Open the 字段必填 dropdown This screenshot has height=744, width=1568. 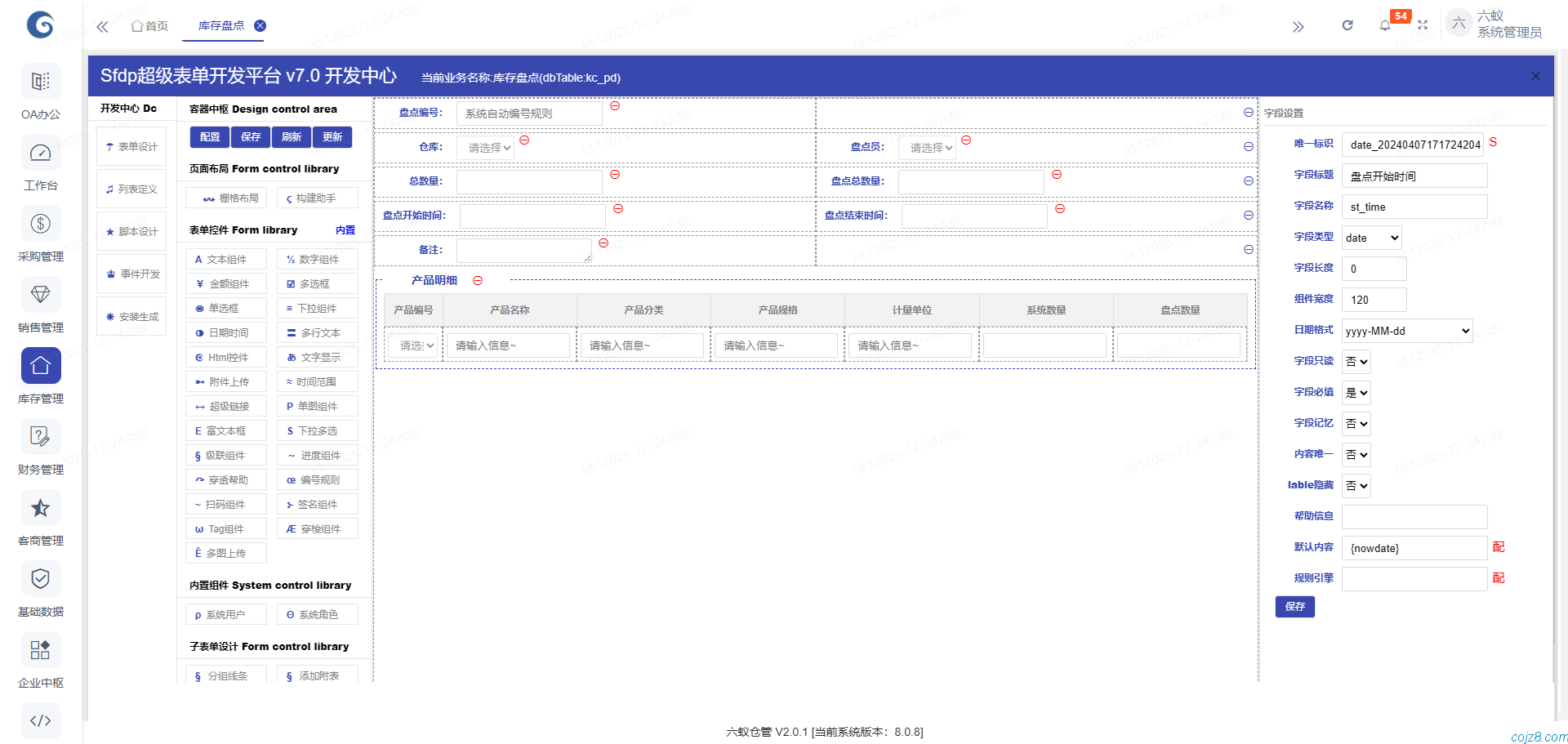1356,393
